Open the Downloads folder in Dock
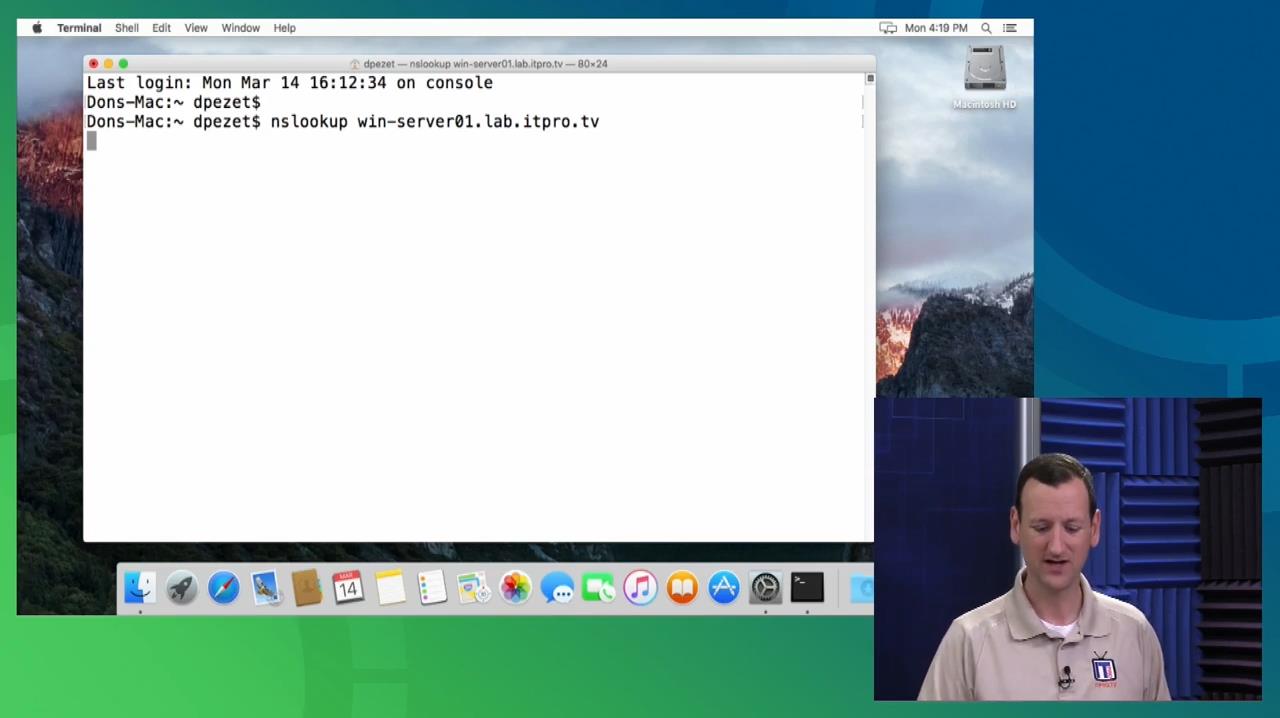Viewport: 1280px width, 718px height. (x=862, y=587)
